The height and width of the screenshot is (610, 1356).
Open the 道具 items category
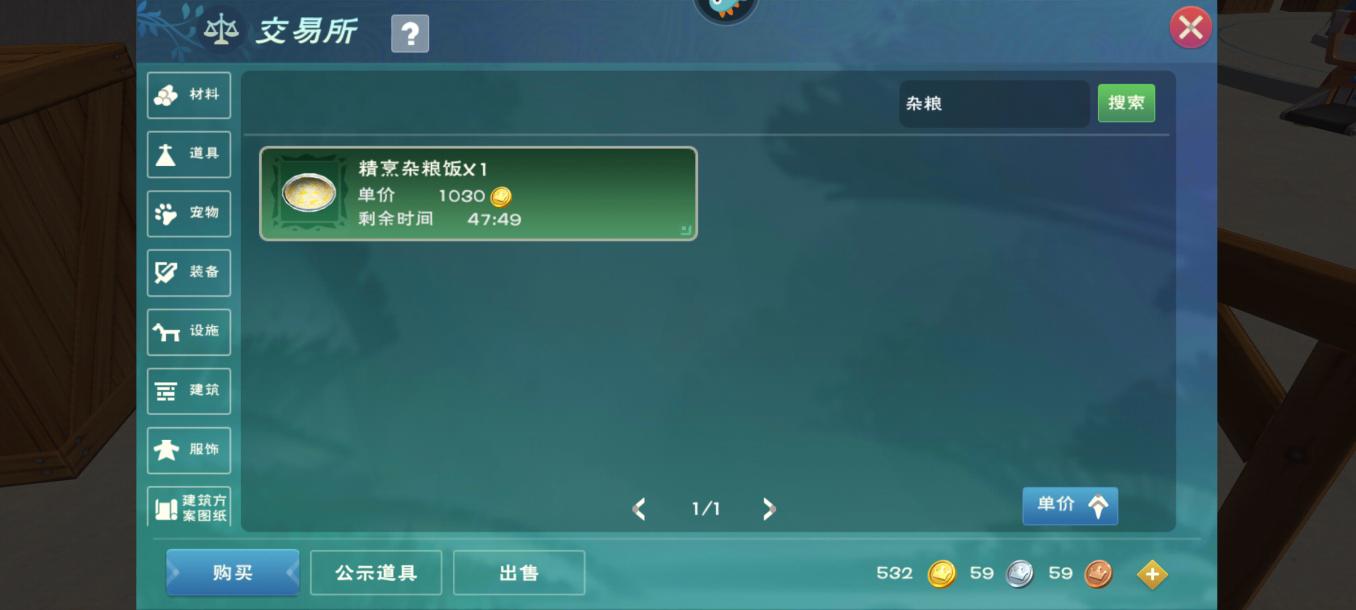tap(189, 154)
